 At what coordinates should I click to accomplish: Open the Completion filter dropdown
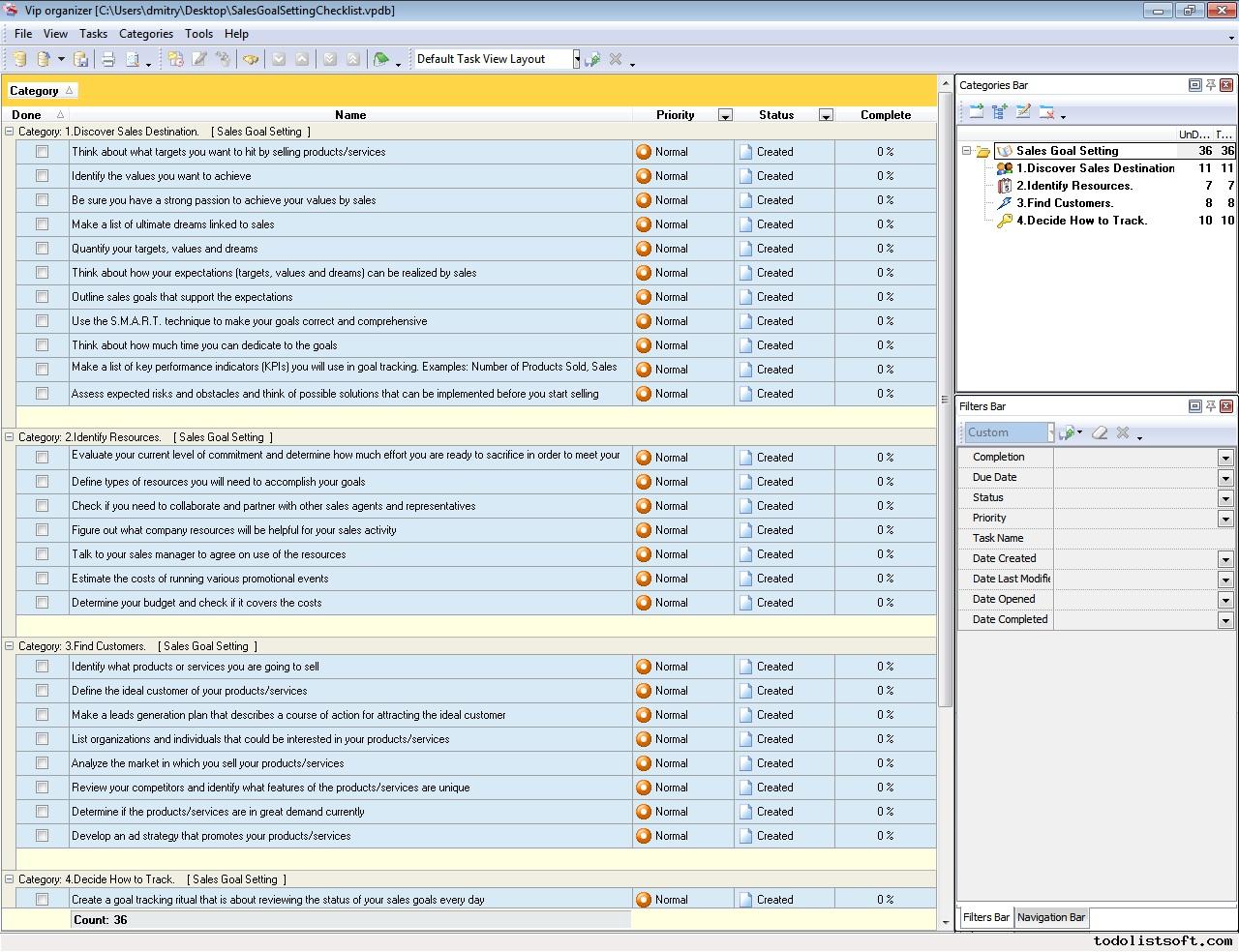1225,458
